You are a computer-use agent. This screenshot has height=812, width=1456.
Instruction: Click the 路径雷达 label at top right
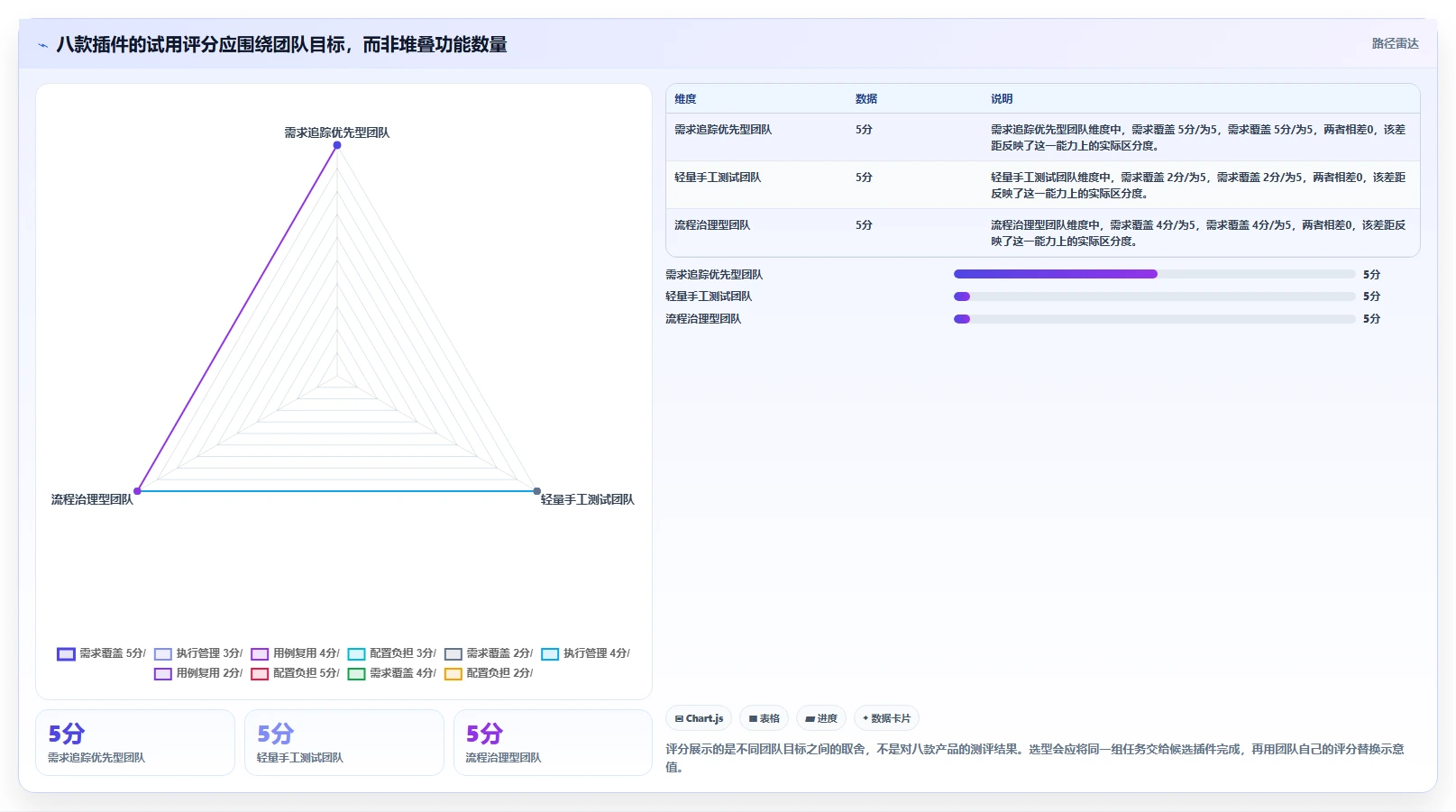click(x=1395, y=43)
